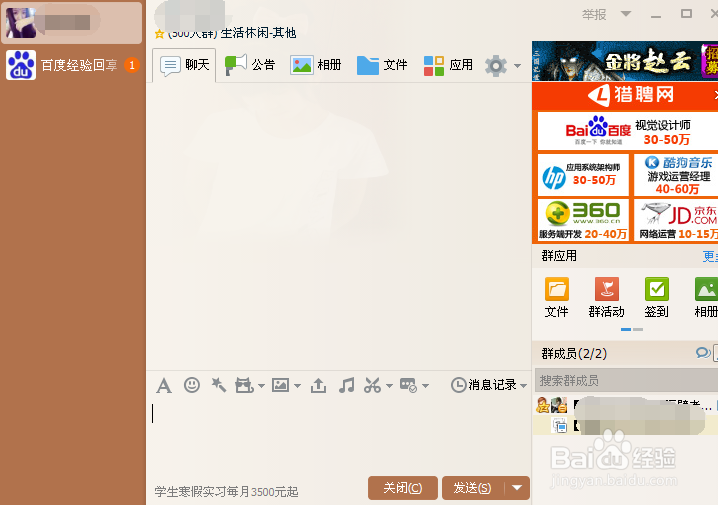Click the group members chat bubble icon
The image size is (718, 505).
[x=703, y=353]
